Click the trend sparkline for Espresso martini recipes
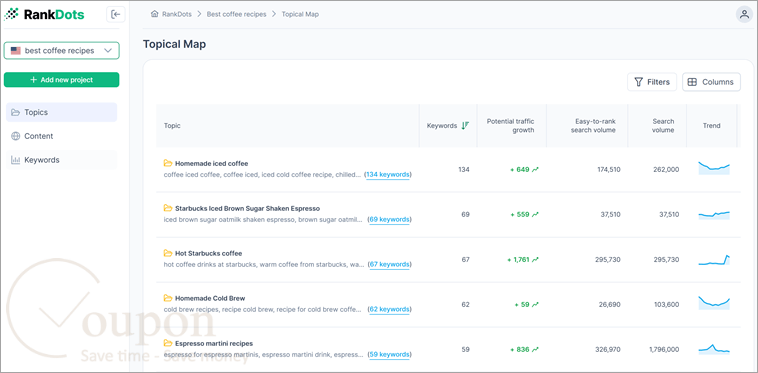The height and width of the screenshot is (373, 758). pos(714,349)
